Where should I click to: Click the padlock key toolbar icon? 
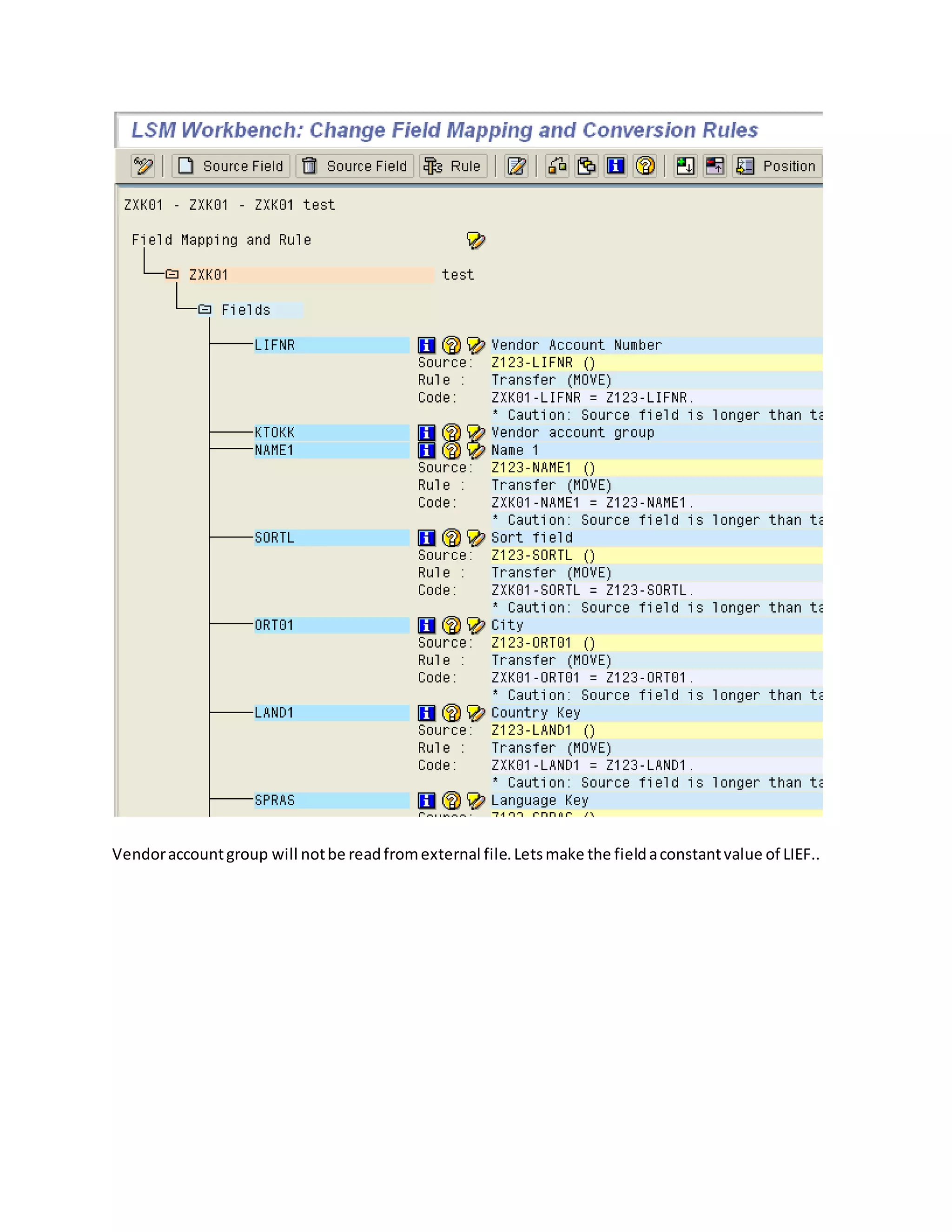(x=557, y=166)
